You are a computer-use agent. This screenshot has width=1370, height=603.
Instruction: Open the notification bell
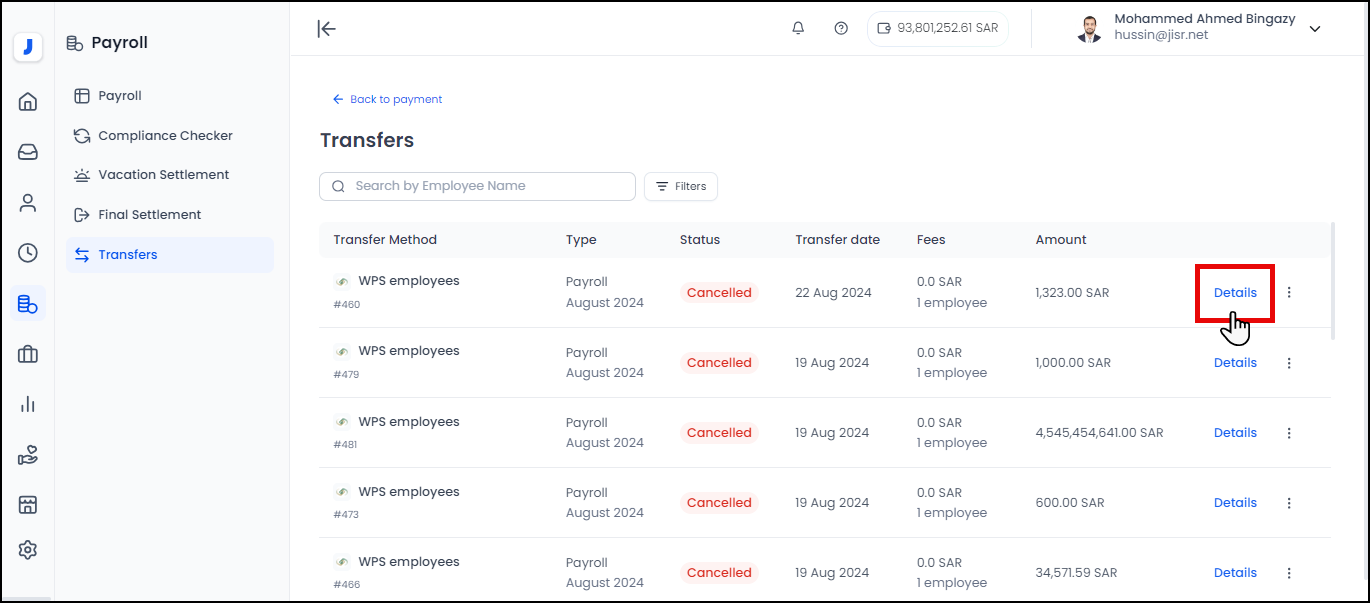pos(797,28)
